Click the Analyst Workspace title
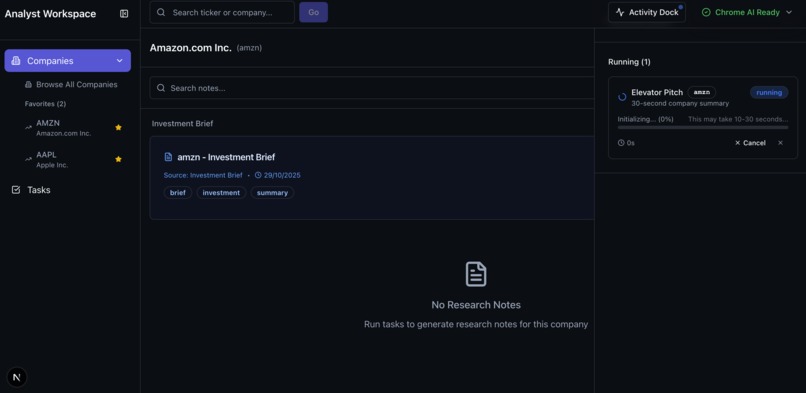Viewport: 806px width, 393px height. click(50, 14)
